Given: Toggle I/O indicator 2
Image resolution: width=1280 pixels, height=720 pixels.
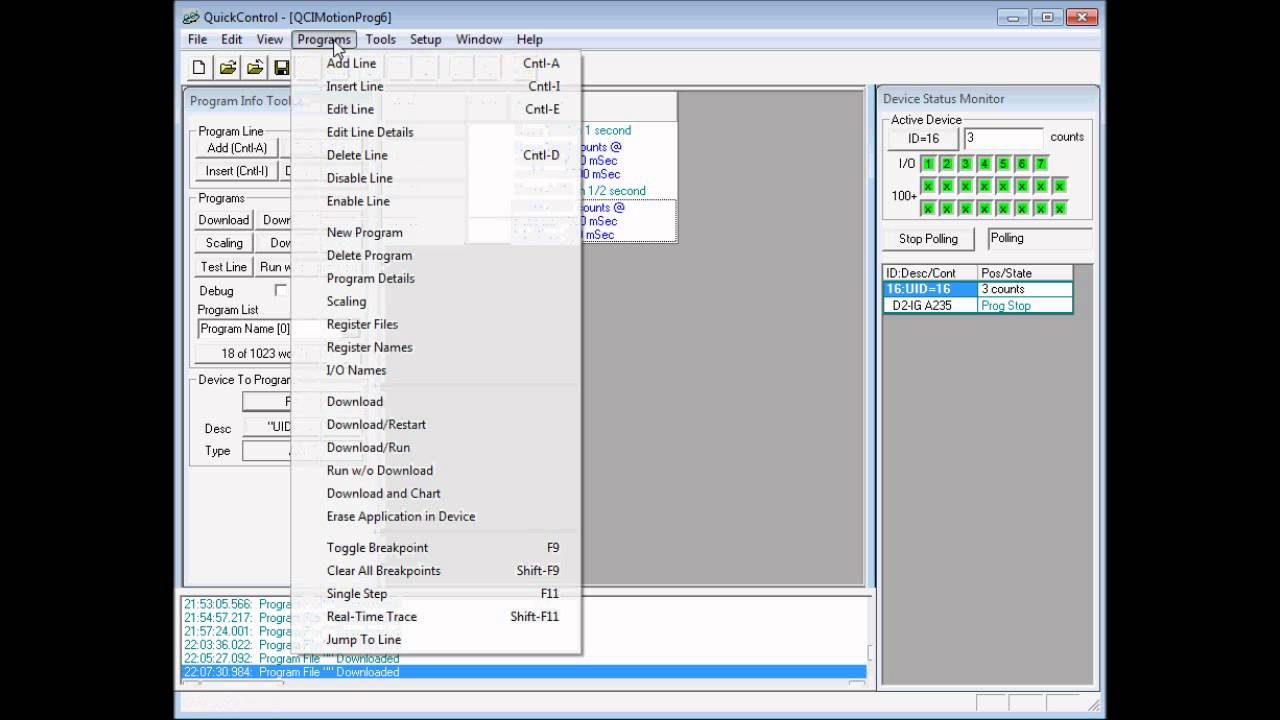Looking at the screenshot, I should point(947,164).
